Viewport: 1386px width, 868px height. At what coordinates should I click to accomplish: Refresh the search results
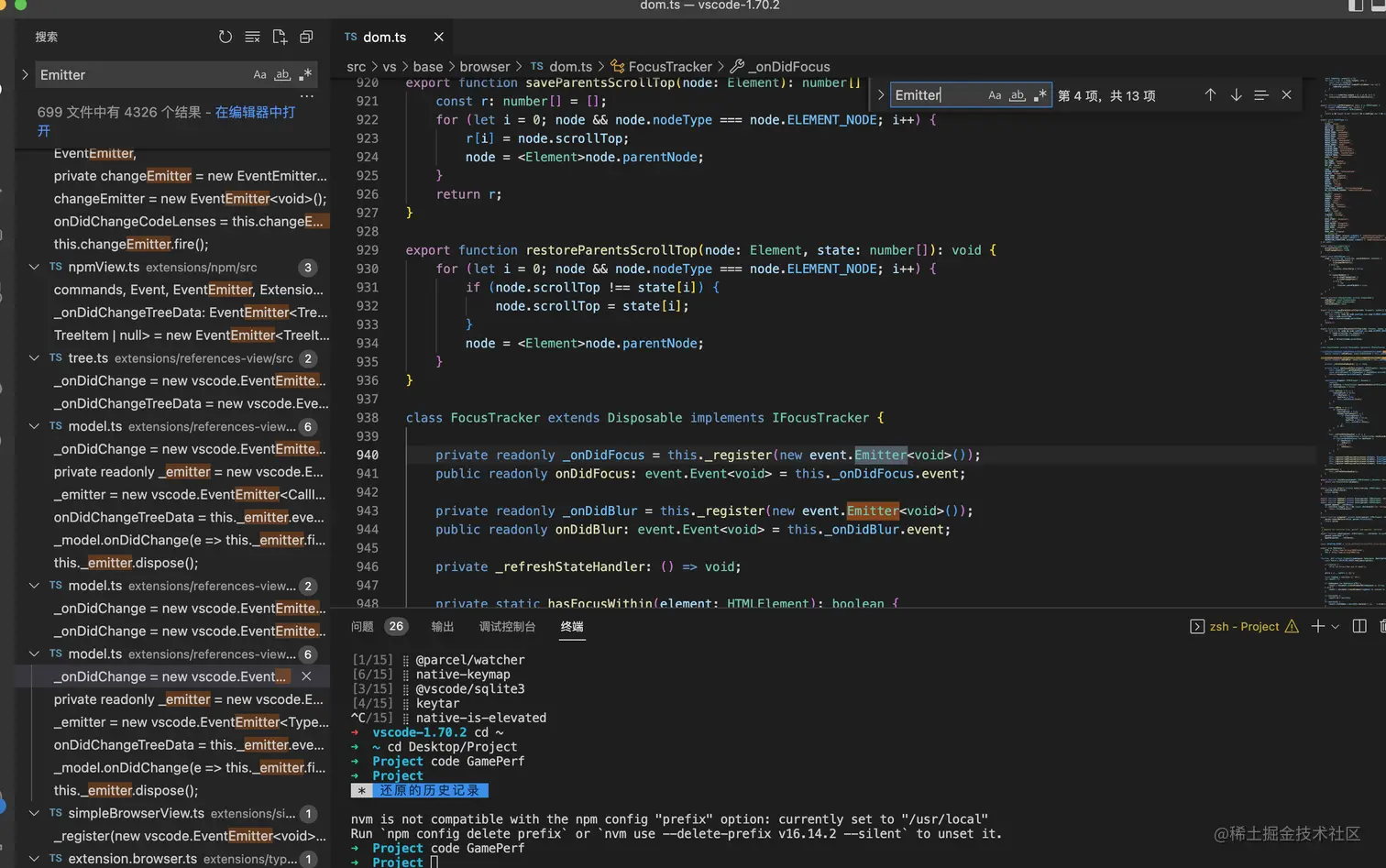click(225, 37)
